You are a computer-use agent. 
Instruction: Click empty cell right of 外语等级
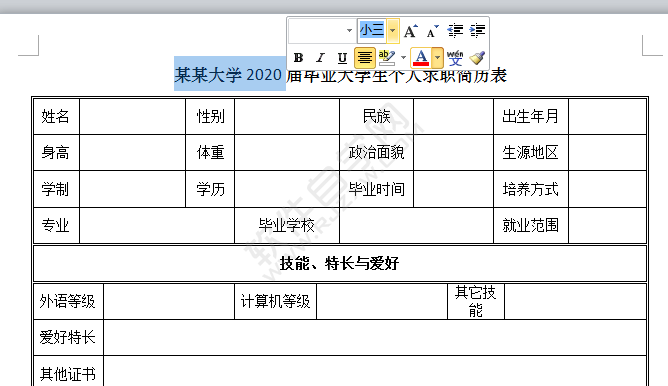tap(169, 302)
